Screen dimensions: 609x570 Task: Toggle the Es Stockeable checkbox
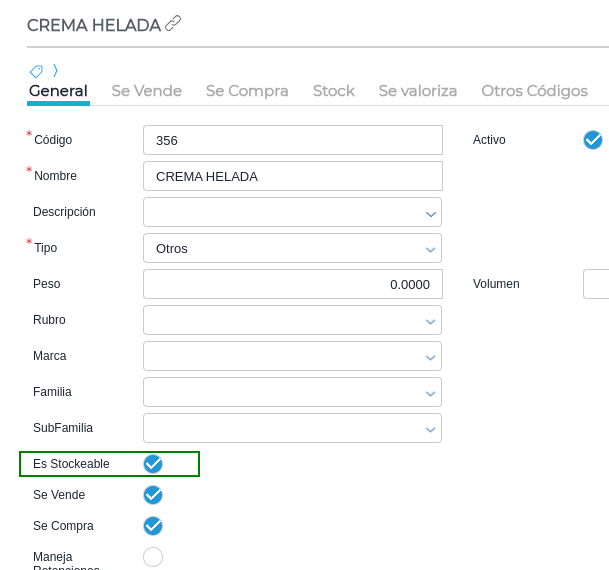[x=153, y=464]
